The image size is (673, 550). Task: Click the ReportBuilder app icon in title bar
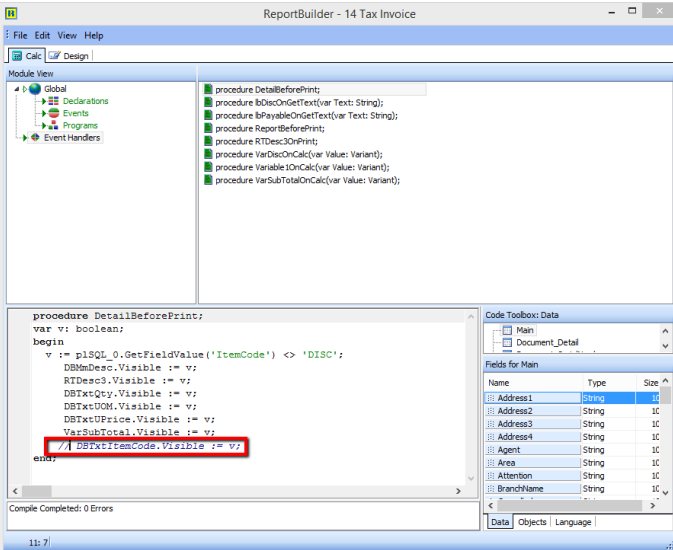pyautogui.click(x=12, y=12)
